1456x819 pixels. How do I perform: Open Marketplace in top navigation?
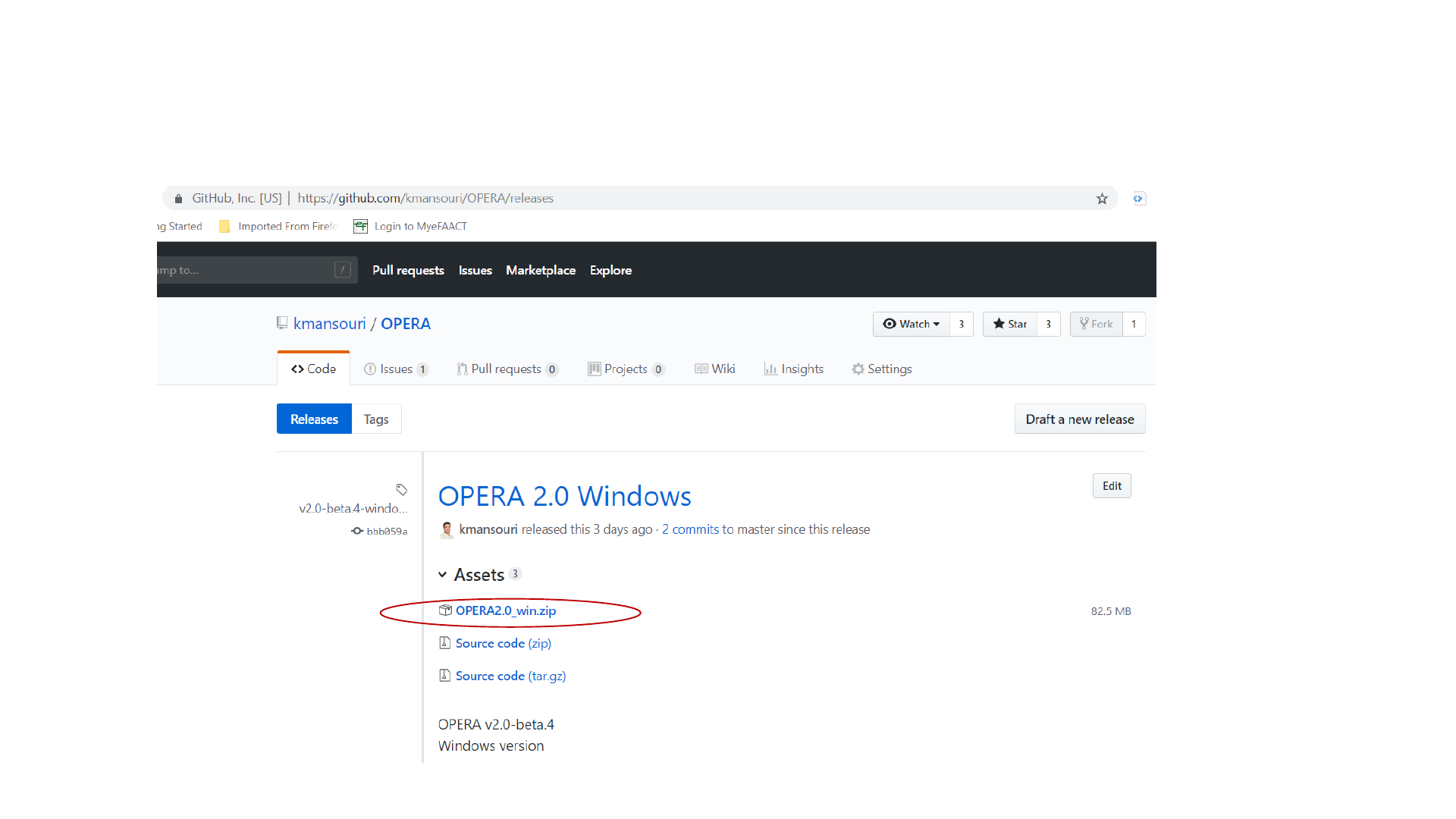pos(540,271)
